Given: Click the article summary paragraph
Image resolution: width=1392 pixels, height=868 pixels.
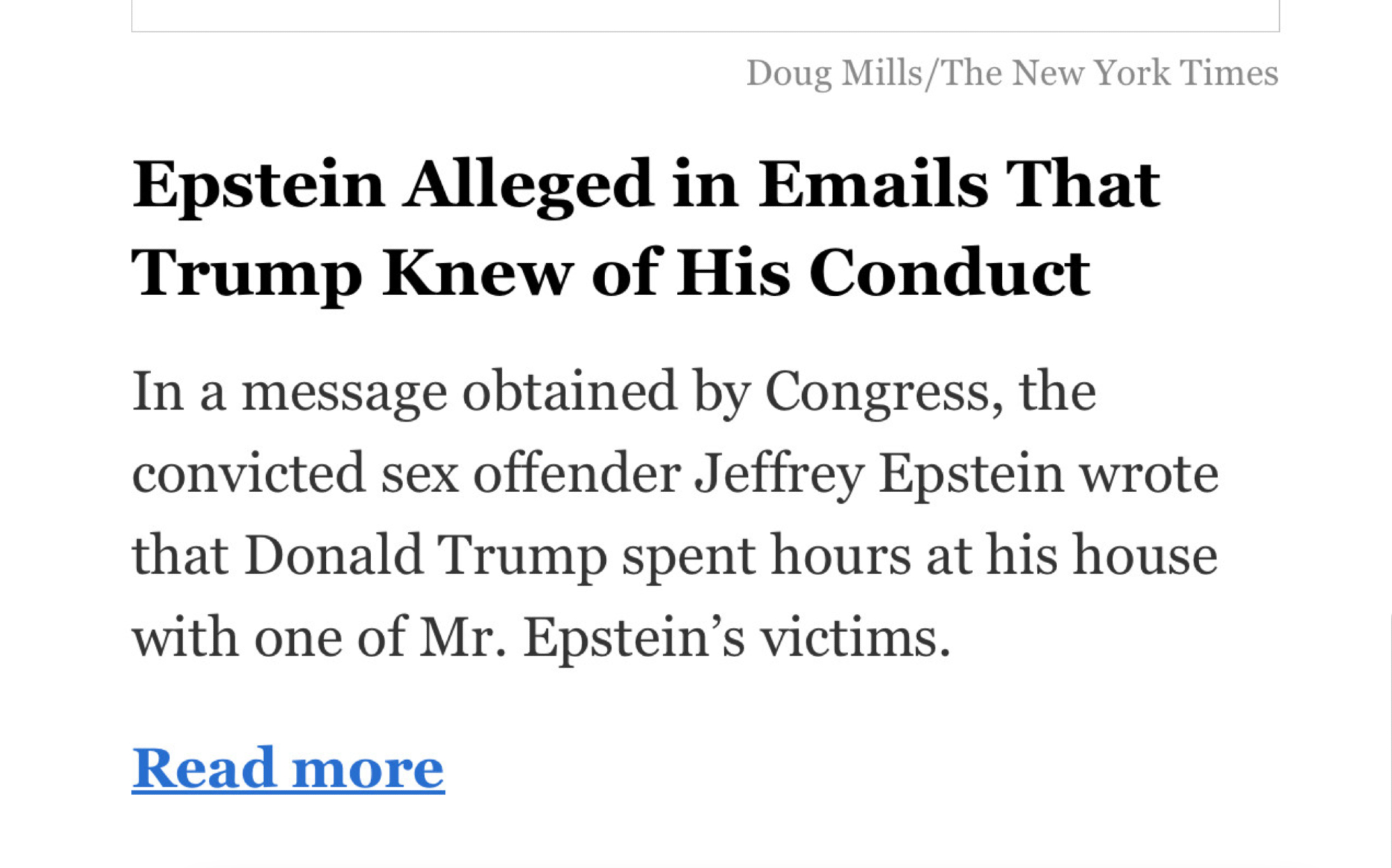Looking at the screenshot, I should 674,514.
